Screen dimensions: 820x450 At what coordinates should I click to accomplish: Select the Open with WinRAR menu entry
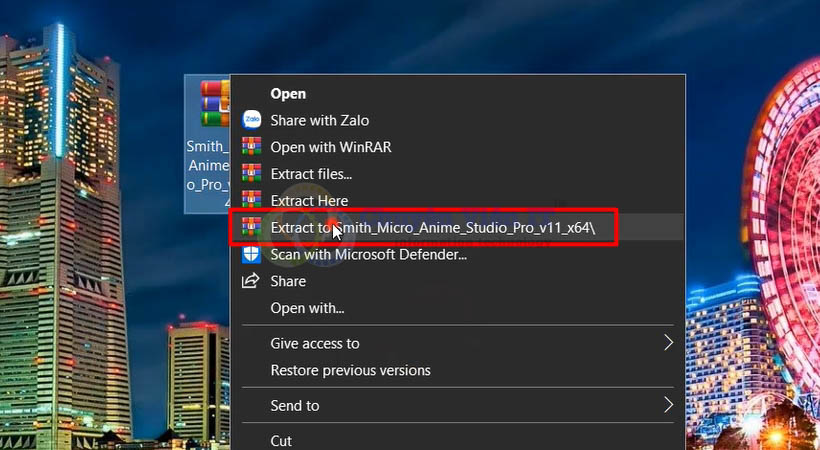coord(330,147)
